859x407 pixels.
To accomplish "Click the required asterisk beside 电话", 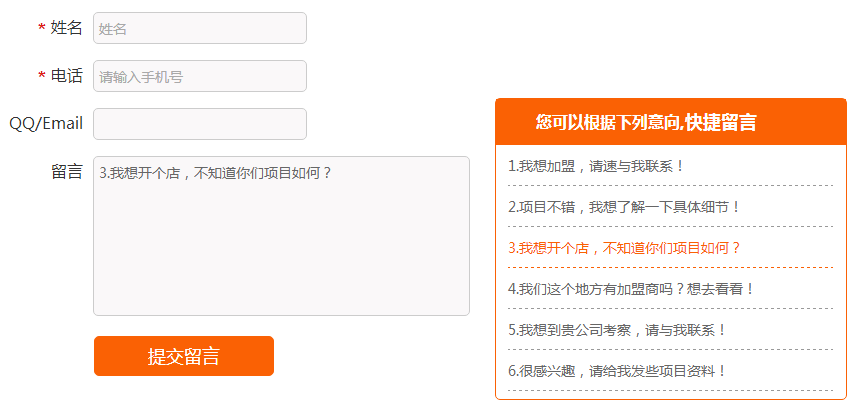I will [x=41, y=76].
